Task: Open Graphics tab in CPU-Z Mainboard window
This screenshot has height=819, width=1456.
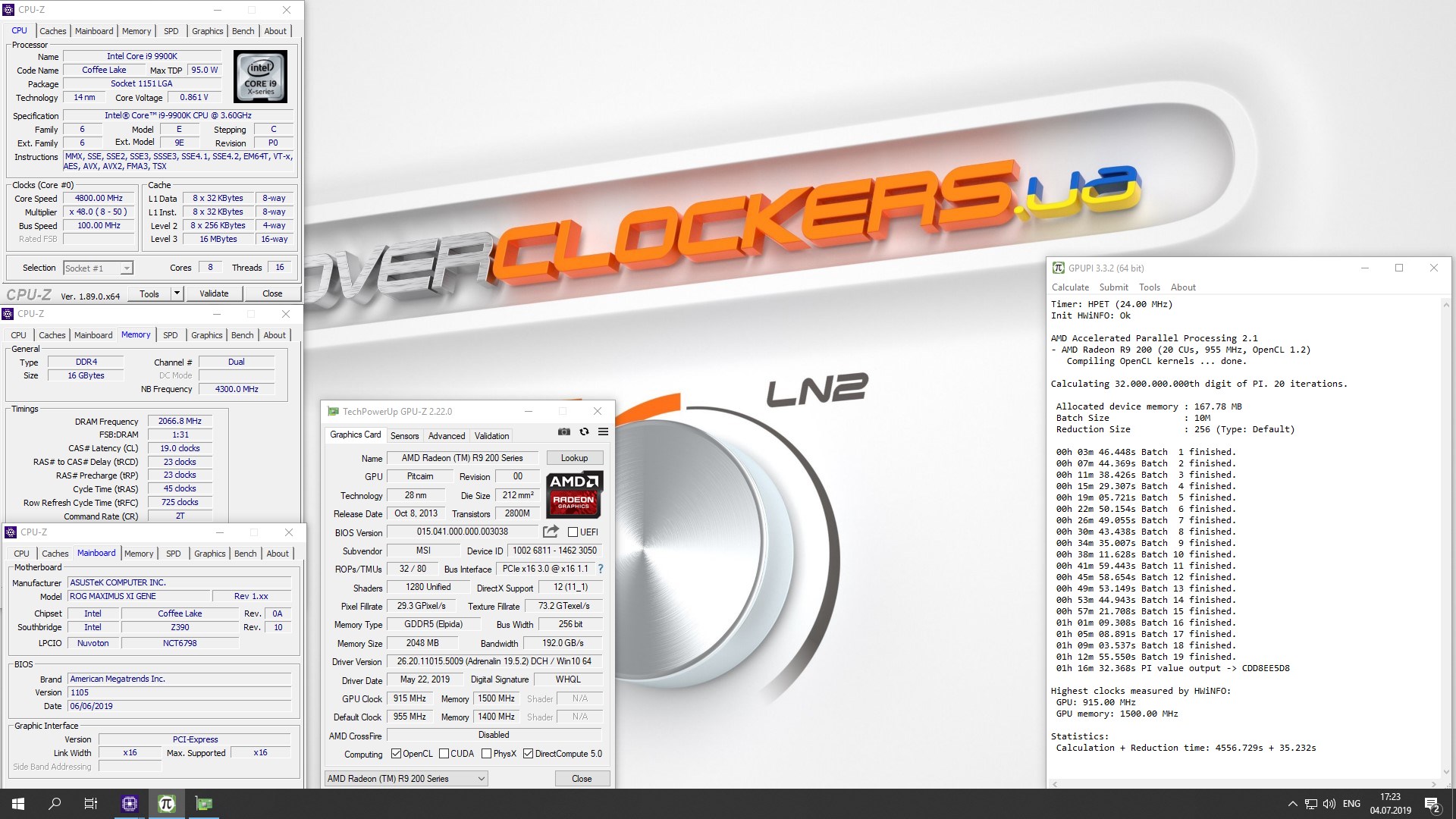Action: (x=210, y=554)
